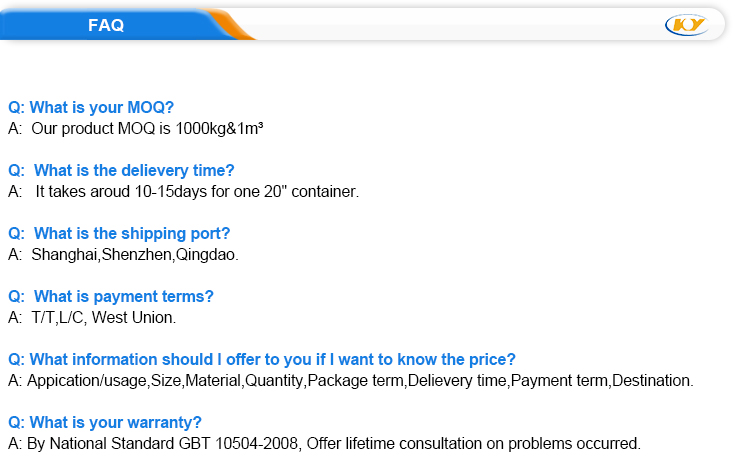This screenshot has height=470, width=735.
Task: Click the word 'Material' in the price answer
Action: click(x=212, y=380)
